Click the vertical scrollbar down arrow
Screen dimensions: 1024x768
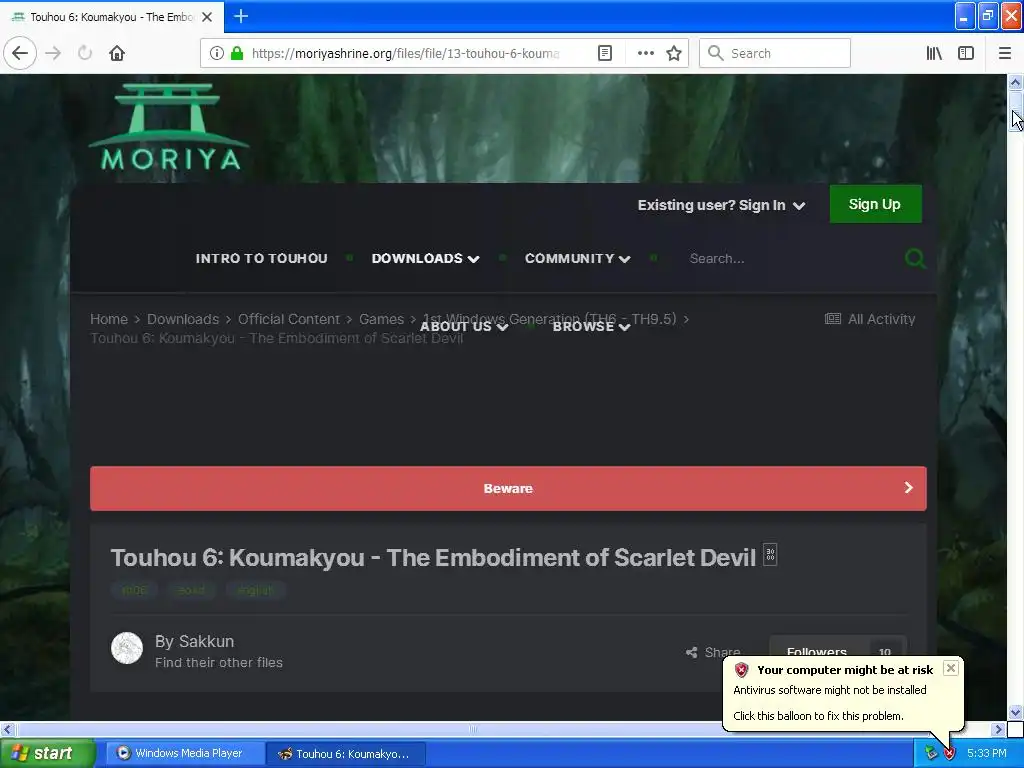(x=1015, y=712)
